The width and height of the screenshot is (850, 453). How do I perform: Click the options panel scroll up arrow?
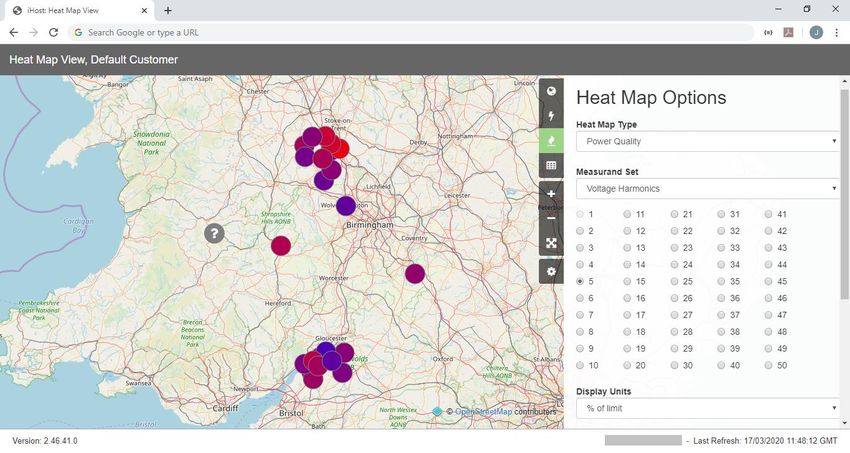pos(844,81)
